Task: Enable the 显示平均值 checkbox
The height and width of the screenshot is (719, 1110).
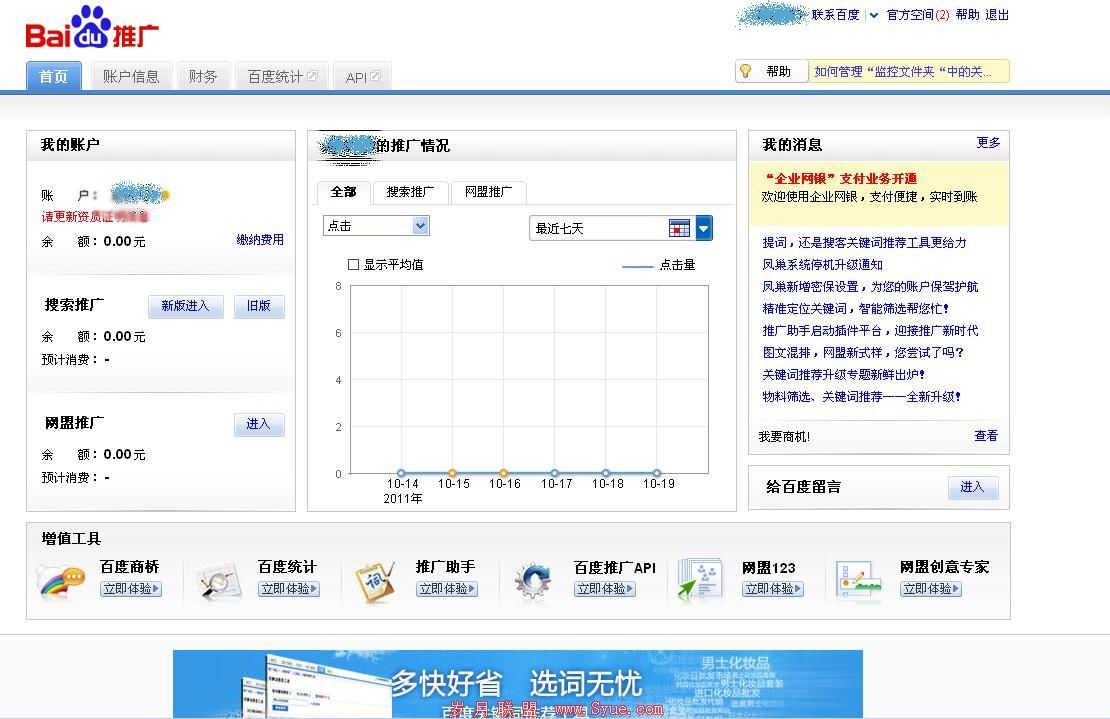Action: click(x=353, y=265)
